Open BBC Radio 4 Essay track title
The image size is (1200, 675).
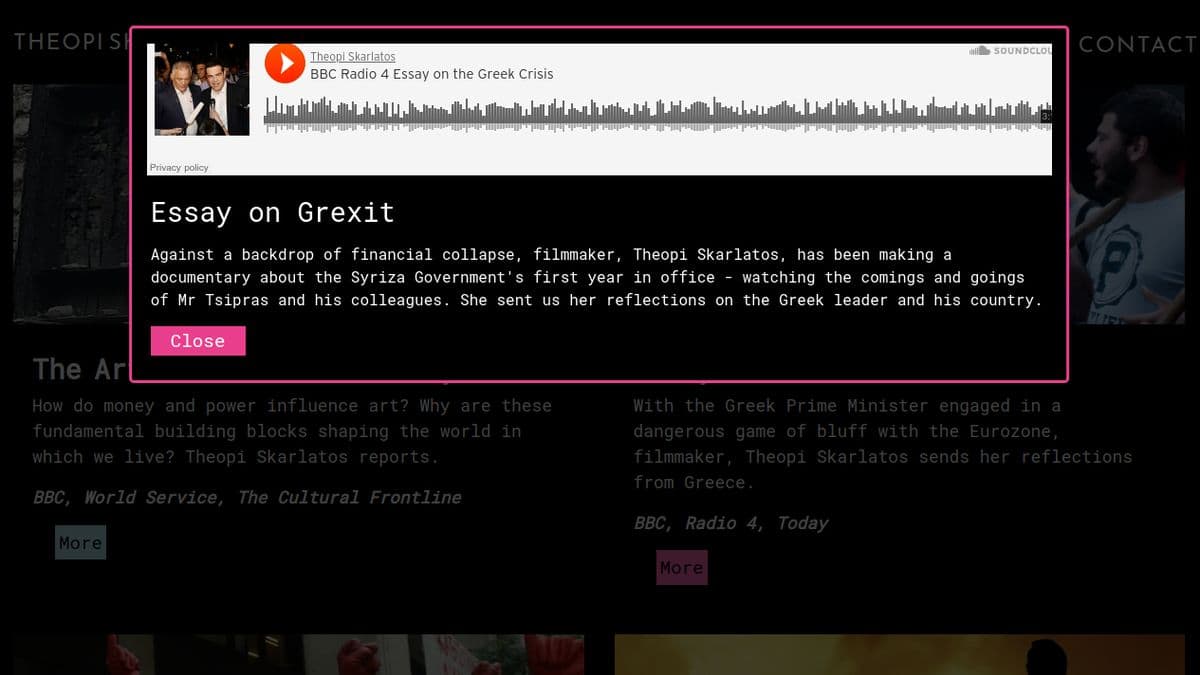click(x=431, y=74)
